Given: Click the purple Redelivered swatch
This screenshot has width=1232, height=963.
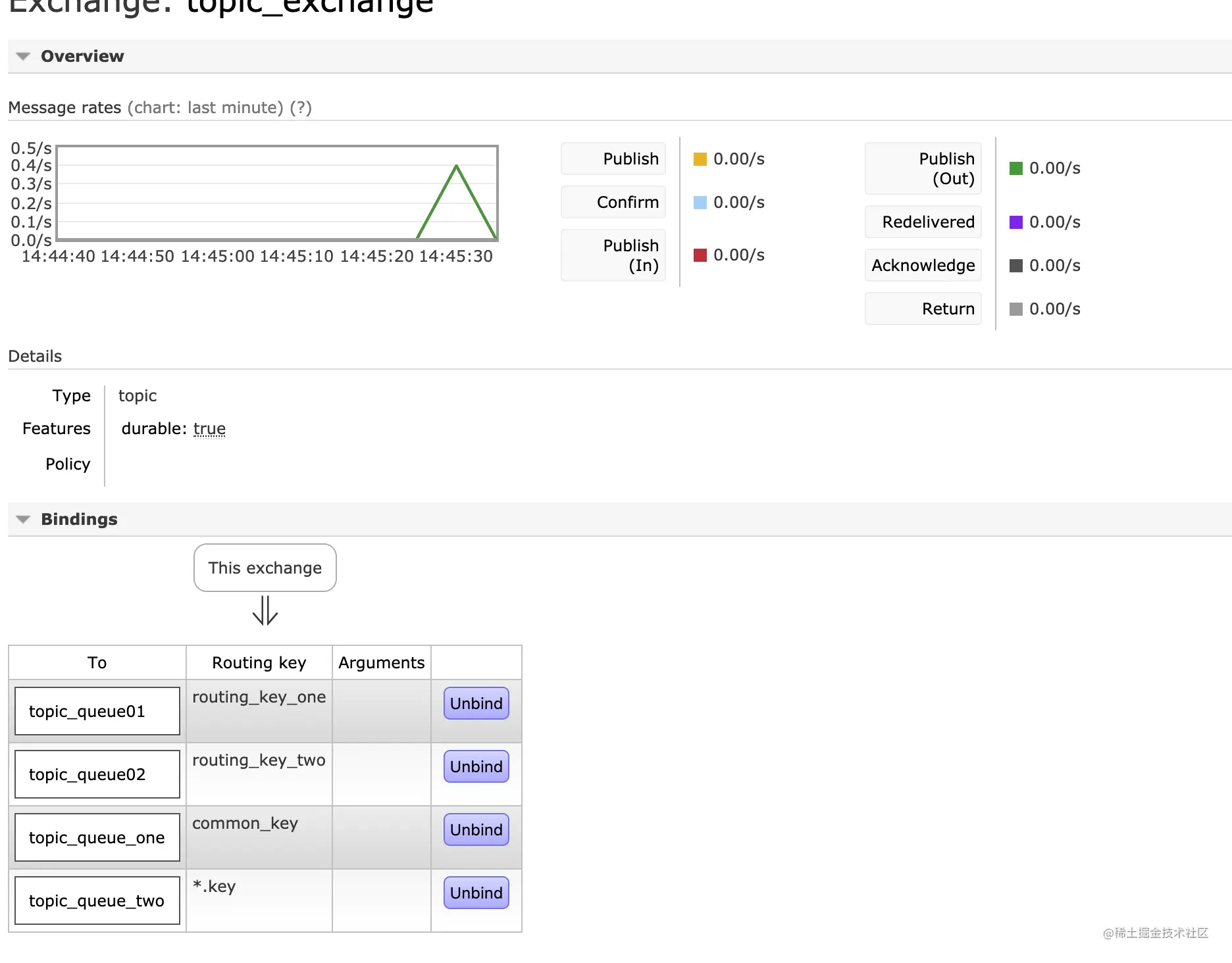Looking at the screenshot, I should click(1016, 222).
